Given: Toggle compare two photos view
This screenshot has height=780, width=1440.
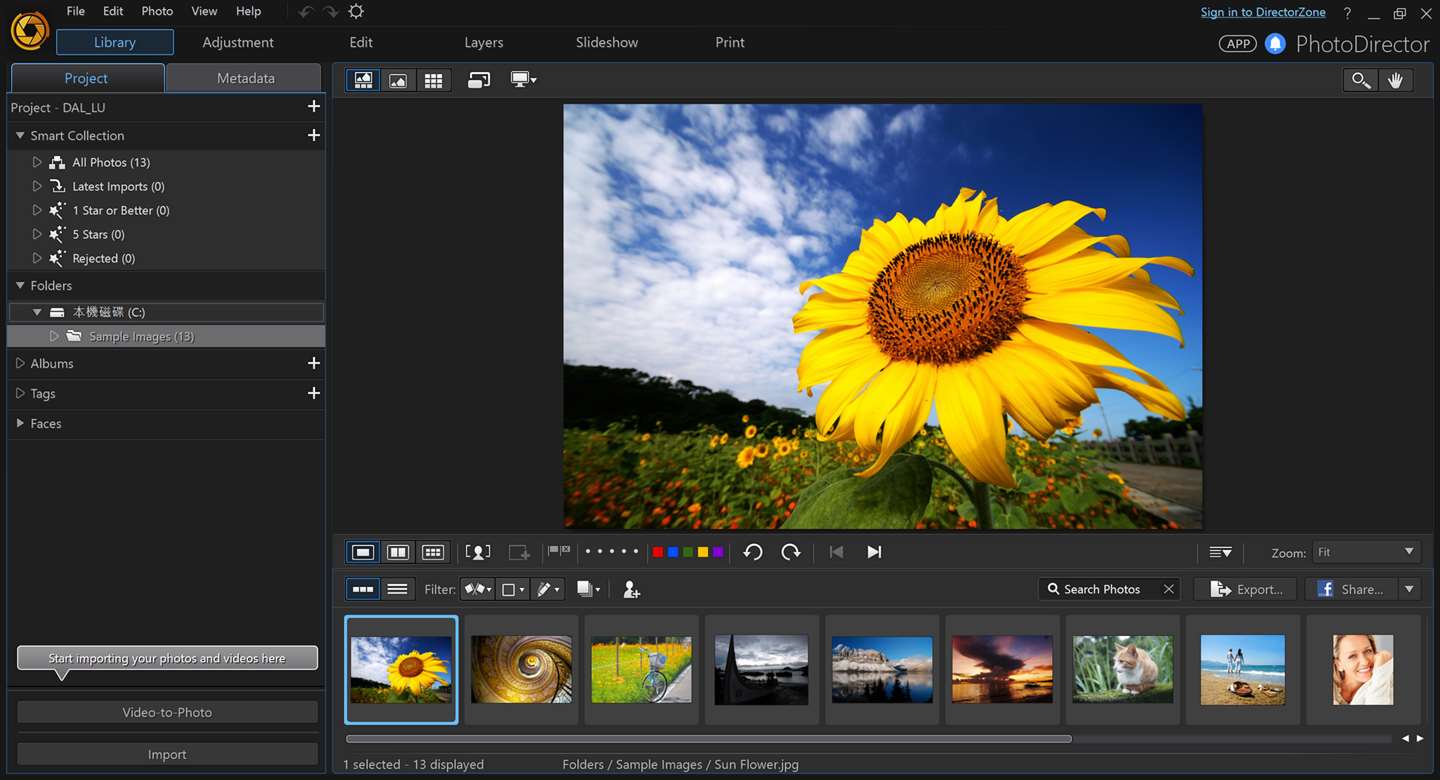Looking at the screenshot, I should coord(398,552).
